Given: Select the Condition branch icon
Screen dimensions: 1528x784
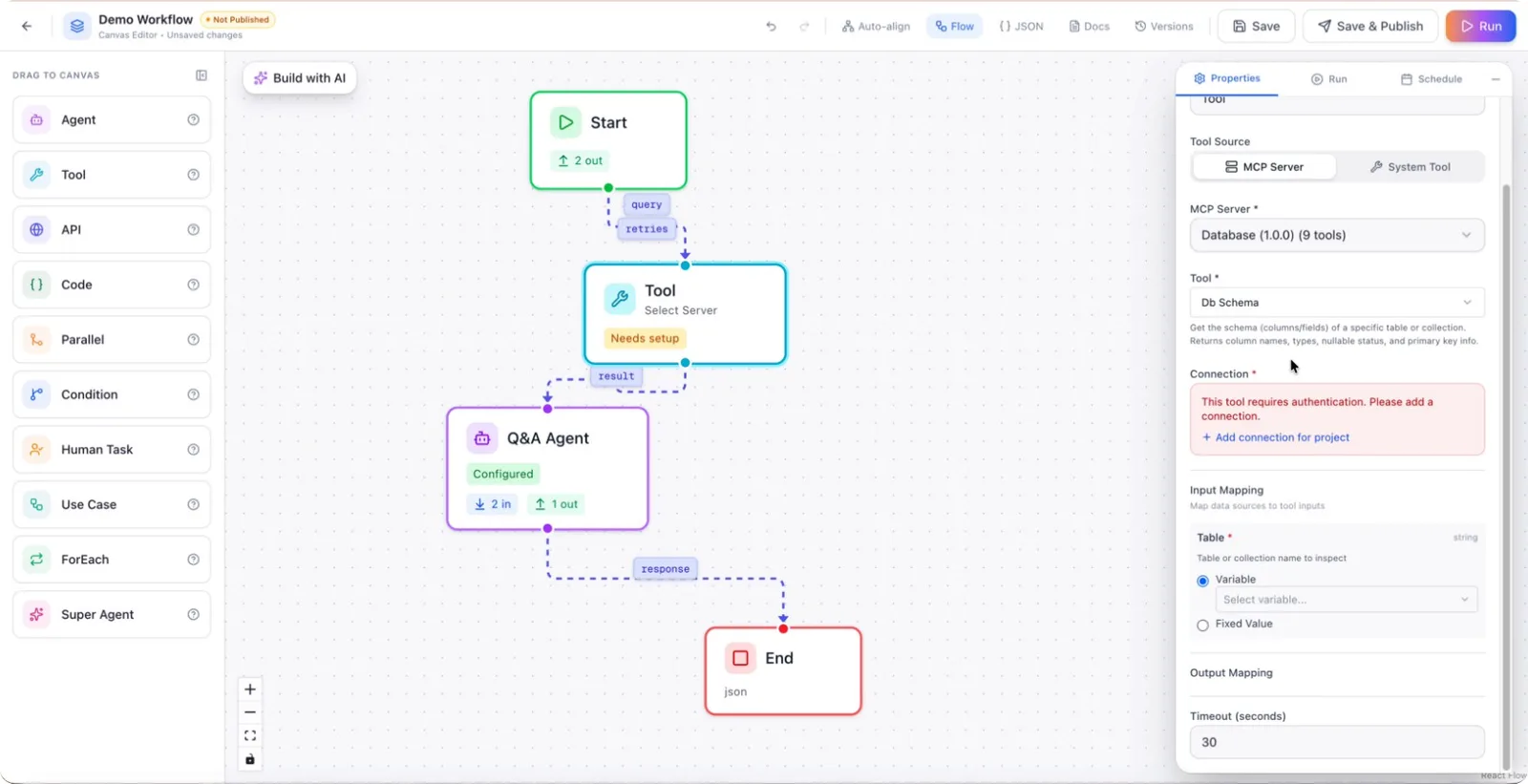Looking at the screenshot, I should click(36, 394).
